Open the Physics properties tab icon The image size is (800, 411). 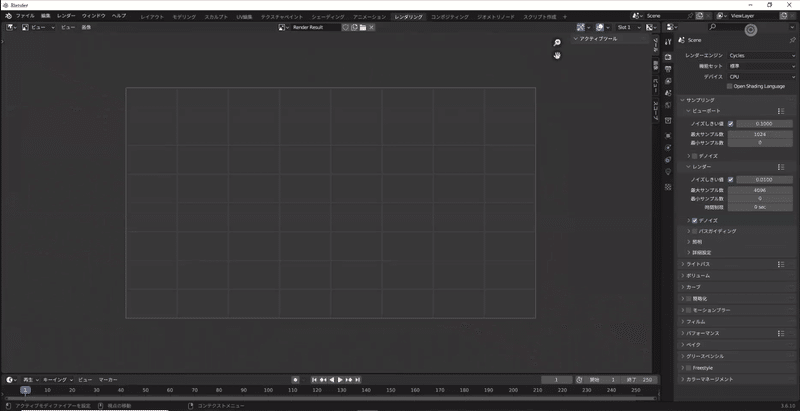668,147
